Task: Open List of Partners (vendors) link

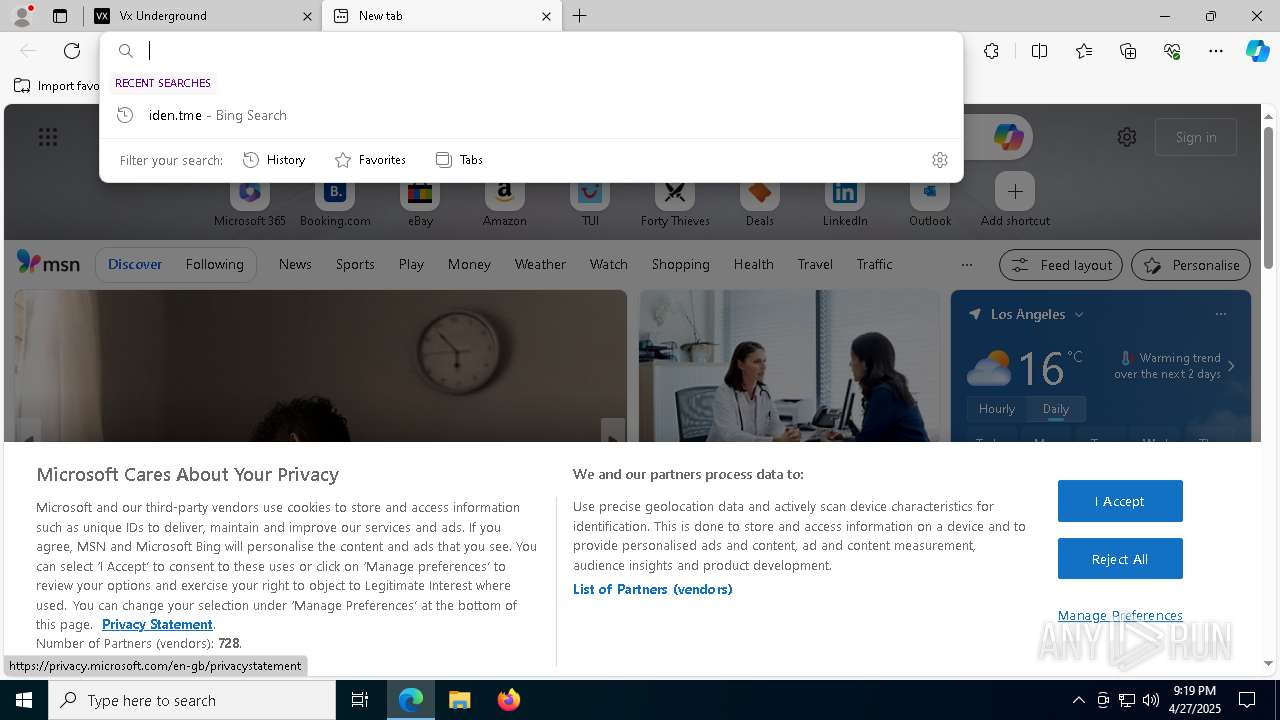Action: 652,589
